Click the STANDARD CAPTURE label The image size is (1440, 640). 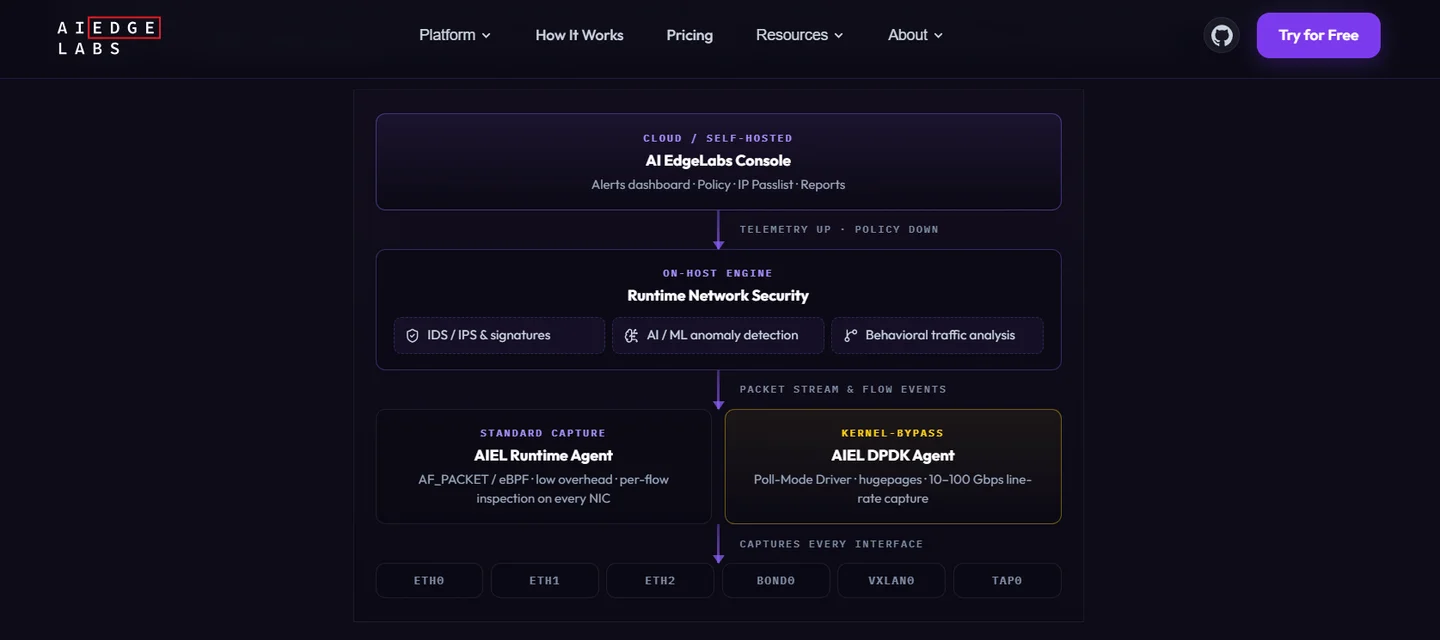click(543, 434)
